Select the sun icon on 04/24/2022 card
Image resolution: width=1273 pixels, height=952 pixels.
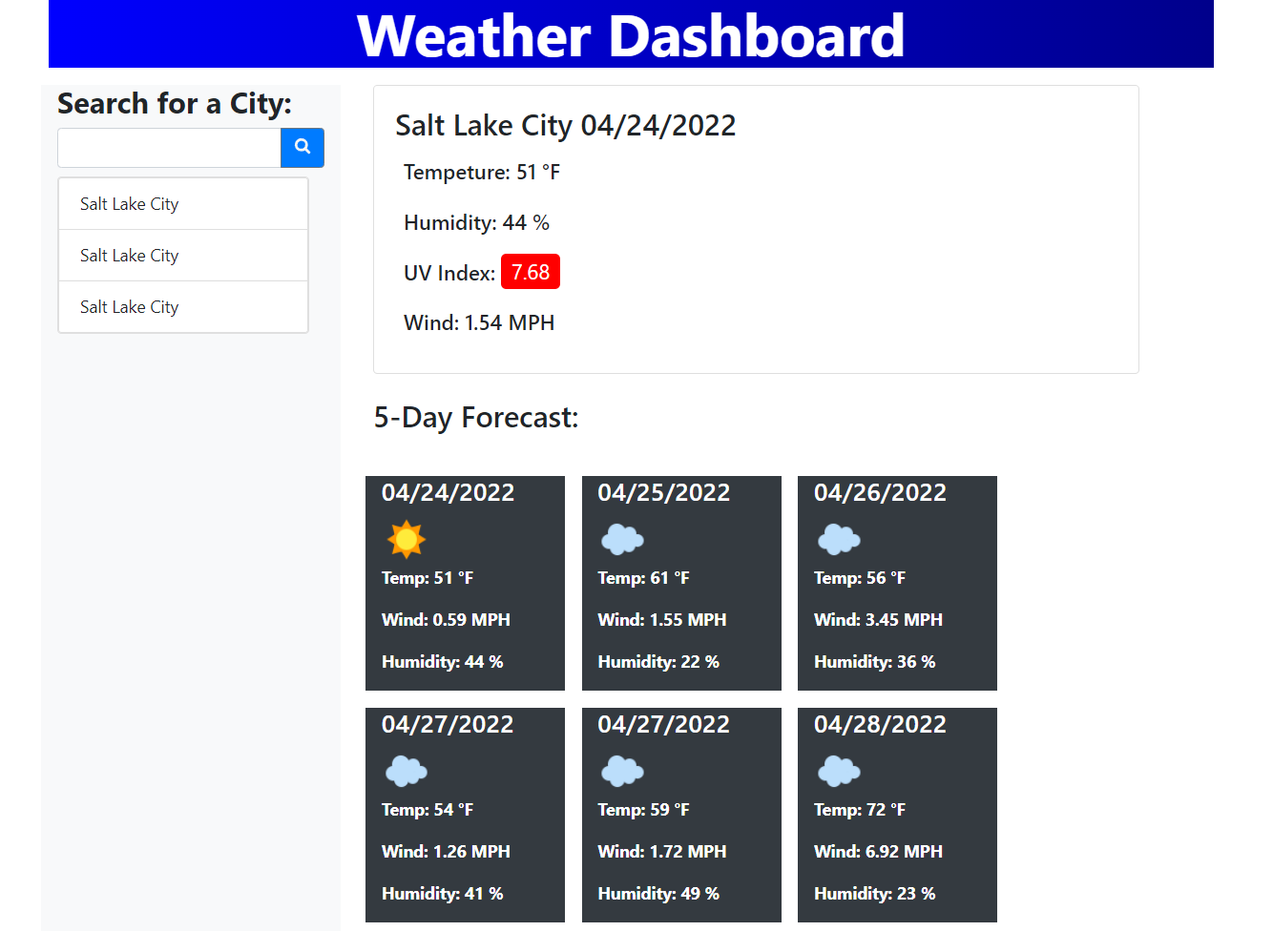405,538
